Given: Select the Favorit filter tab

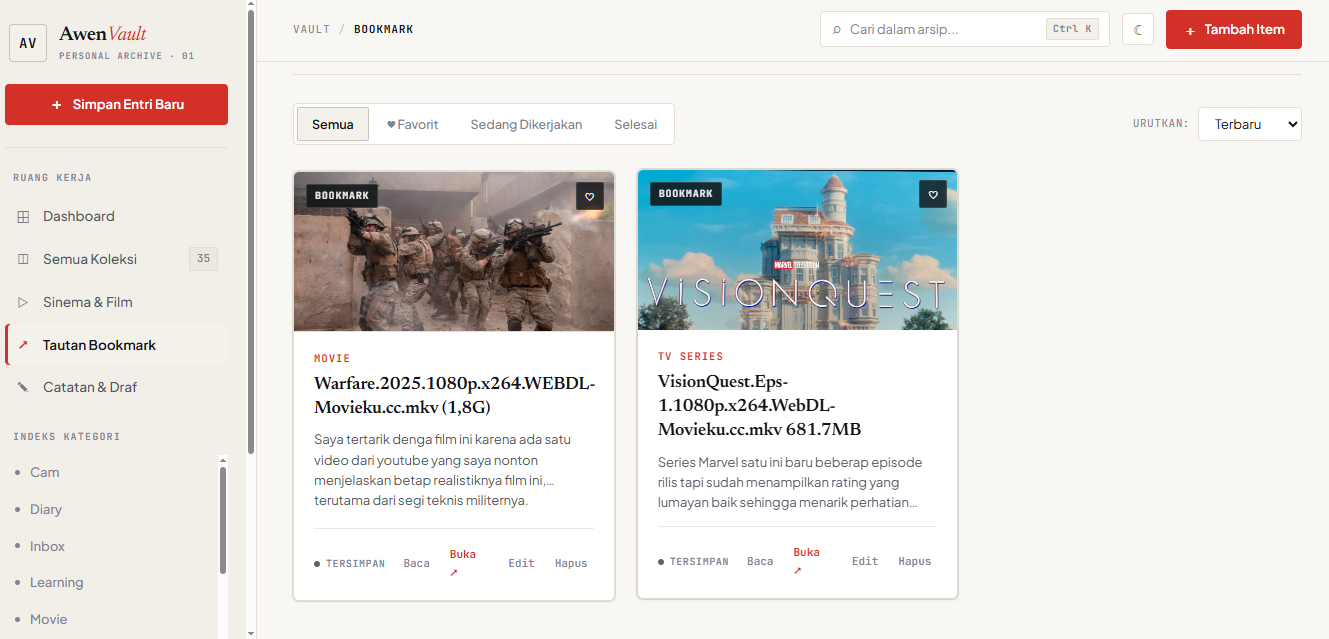Looking at the screenshot, I should (x=413, y=125).
